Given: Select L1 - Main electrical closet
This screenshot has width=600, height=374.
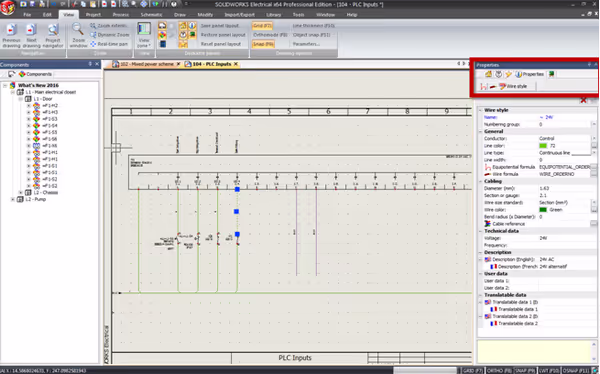Looking at the screenshot, I should [x=51, y=92].
